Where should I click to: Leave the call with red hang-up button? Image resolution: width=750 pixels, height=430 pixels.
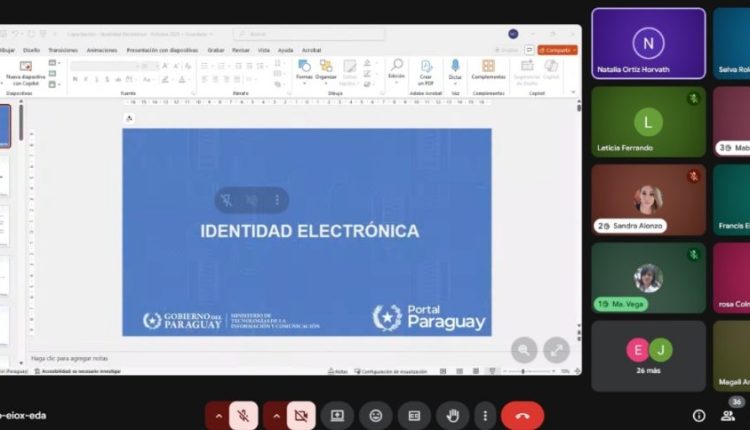(x=522, y=415)
